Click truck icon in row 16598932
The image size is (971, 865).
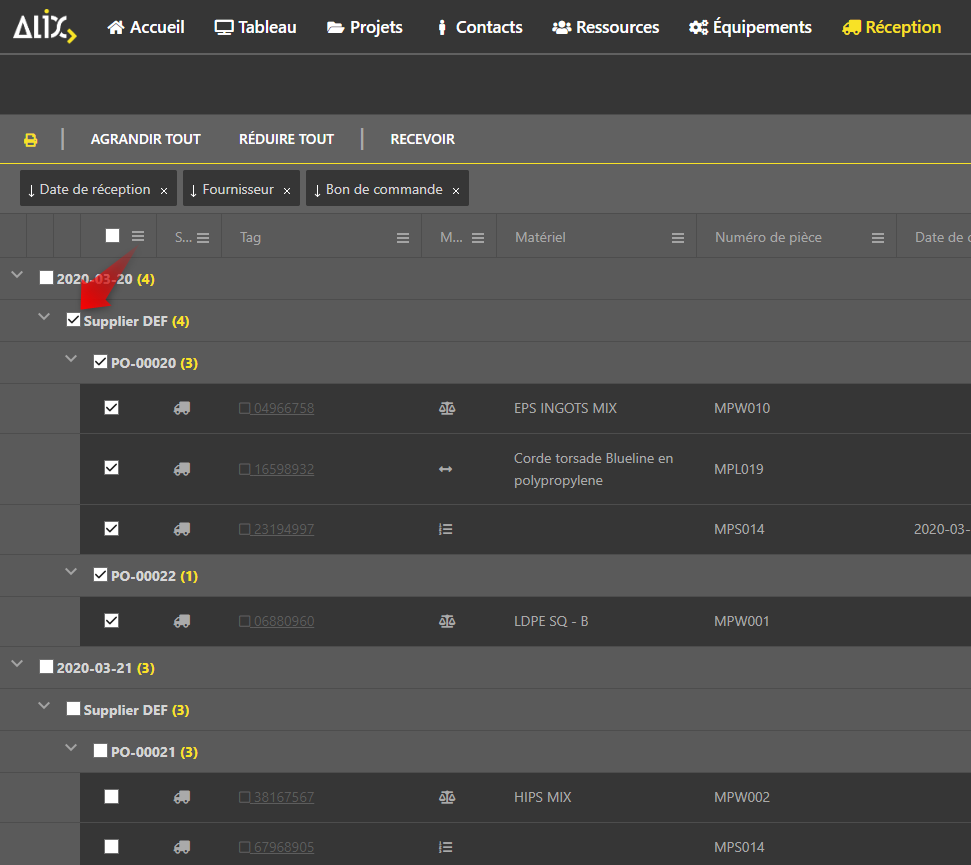click(182, 469)
